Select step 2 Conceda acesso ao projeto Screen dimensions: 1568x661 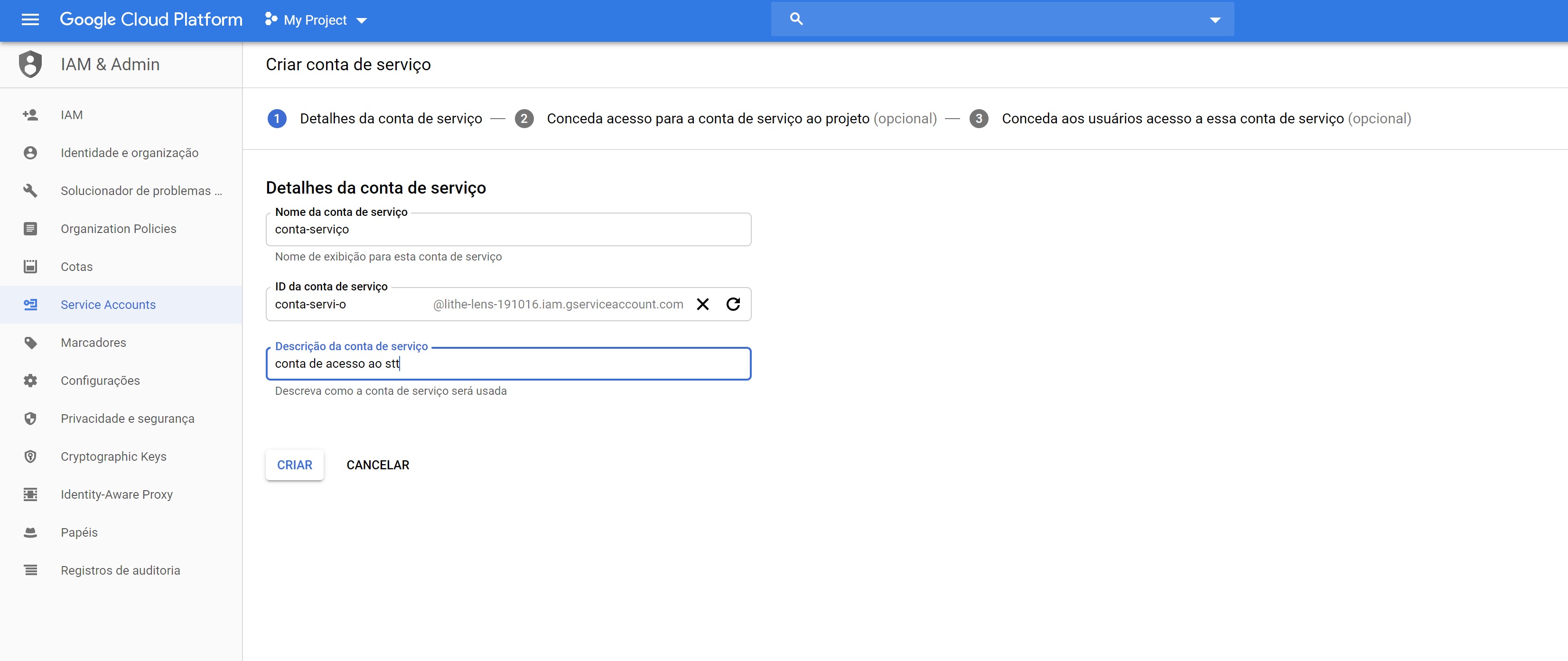pos(726,118)
